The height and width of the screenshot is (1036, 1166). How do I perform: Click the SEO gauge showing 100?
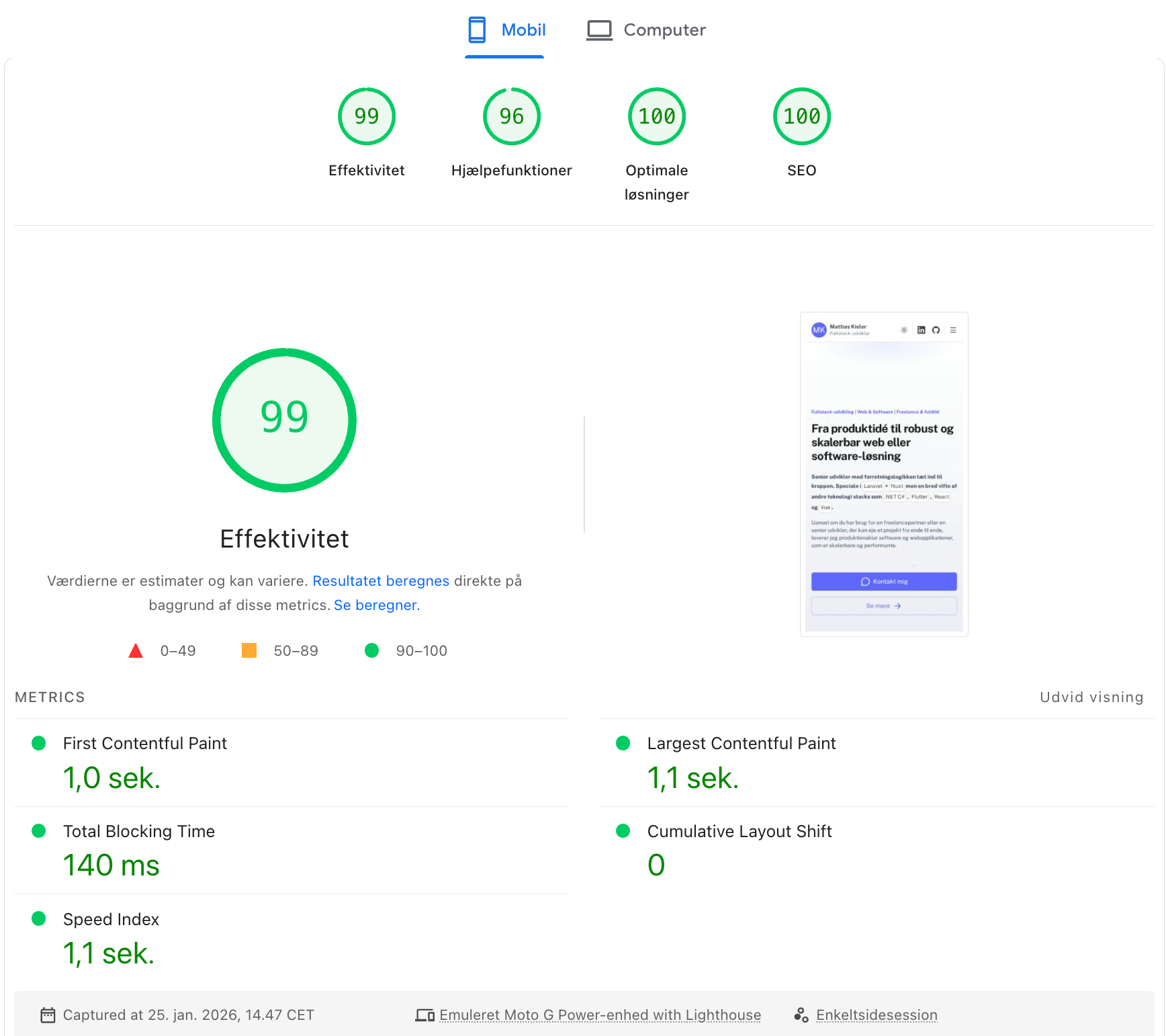tap(801, 116)
